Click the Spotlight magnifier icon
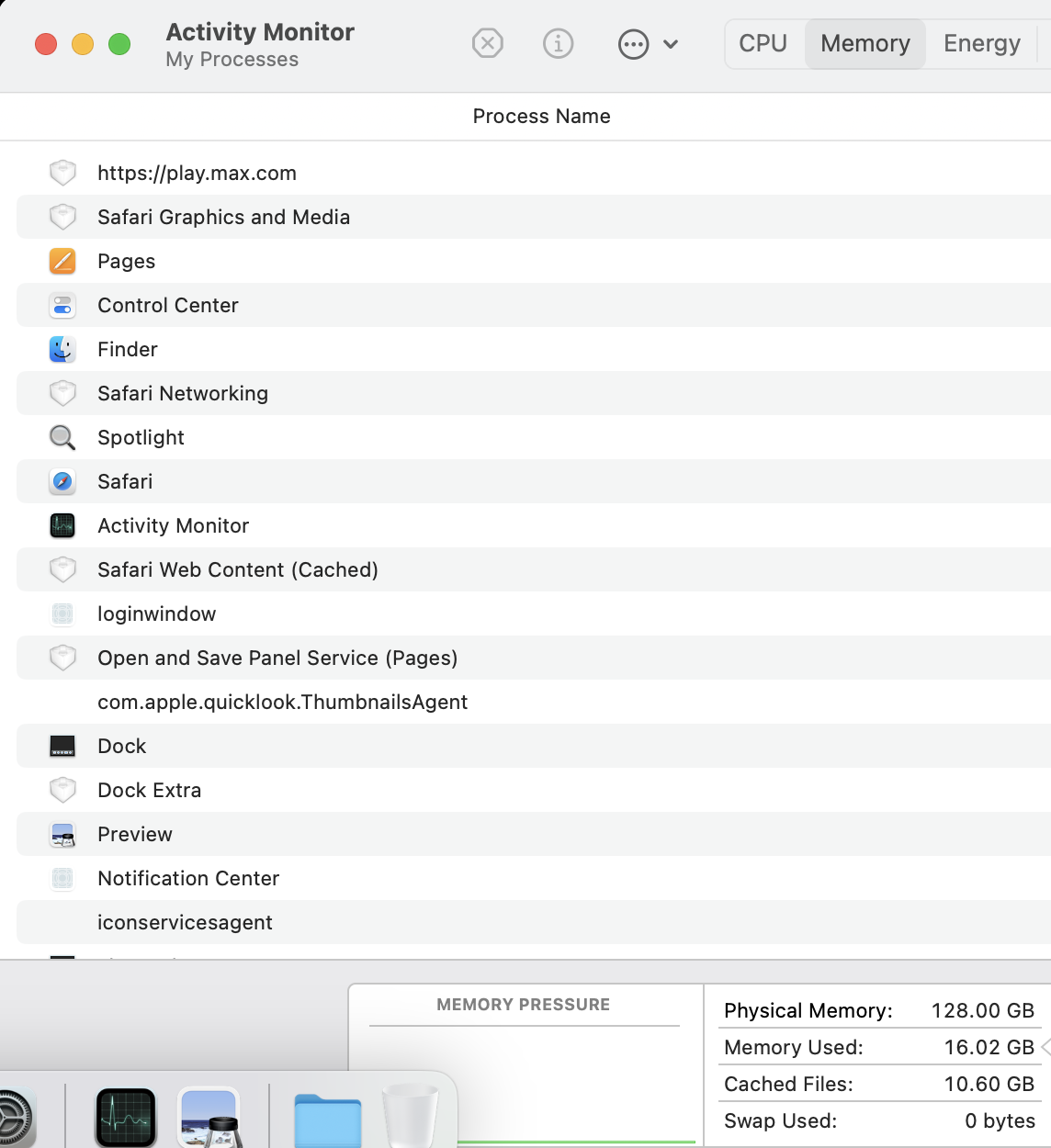This screenshot has width=1051, height=1148. click(x=62, y=438)
